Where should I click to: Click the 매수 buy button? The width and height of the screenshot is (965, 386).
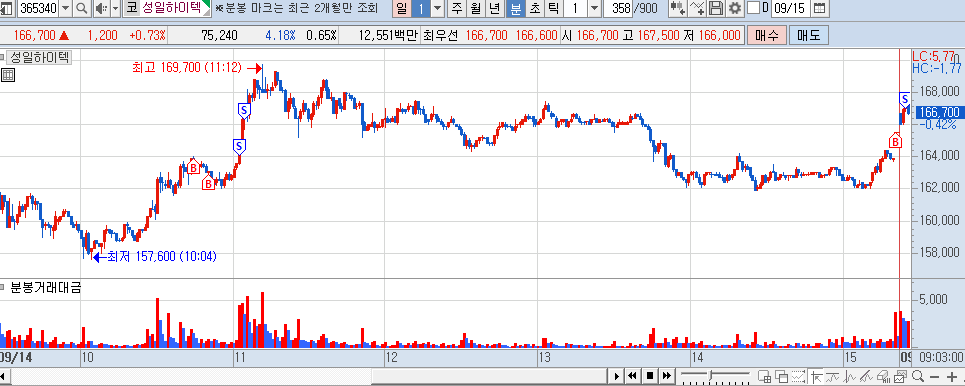pyautogui.click(x=766, y=35)
